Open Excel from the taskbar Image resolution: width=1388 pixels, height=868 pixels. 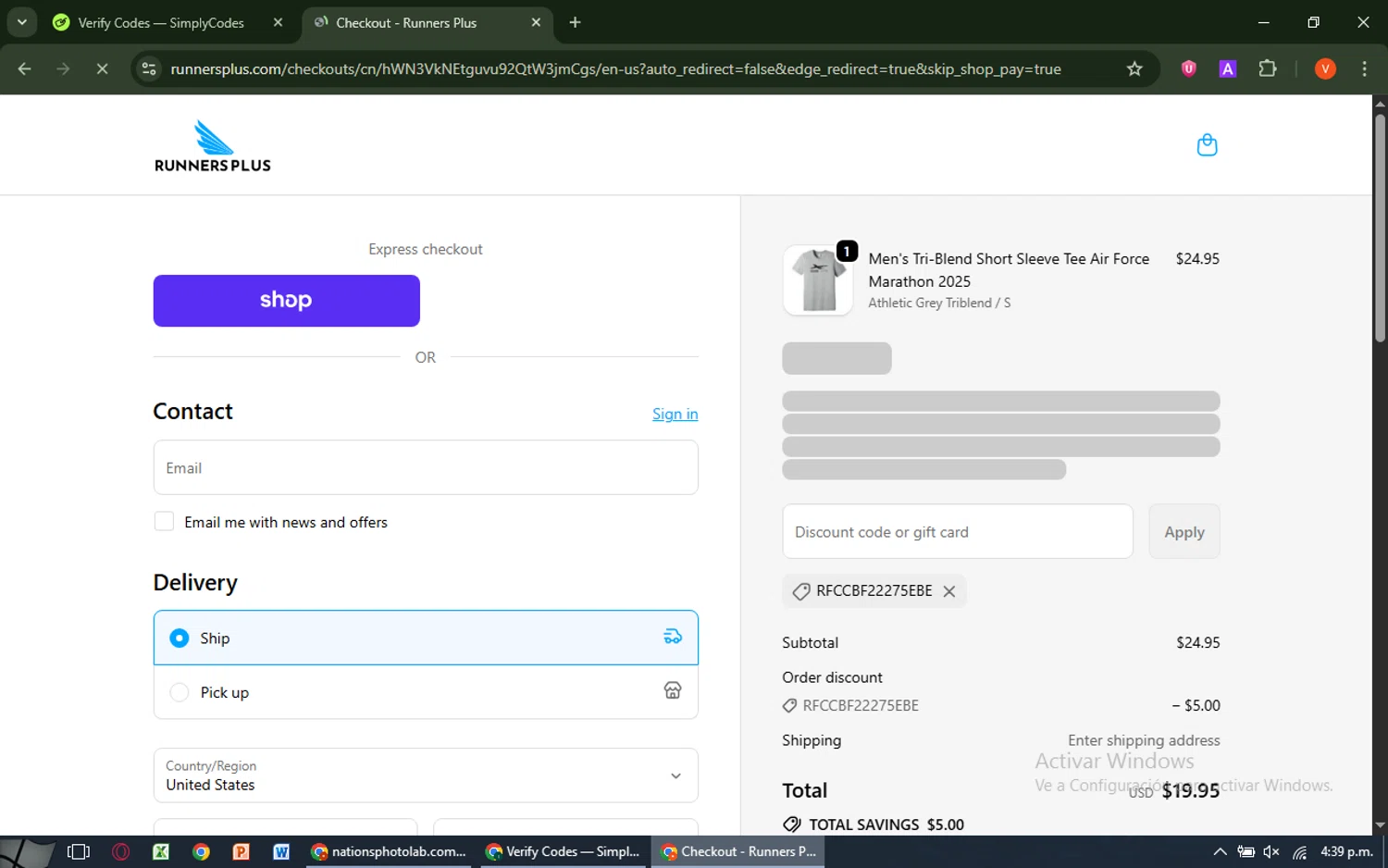161,851
